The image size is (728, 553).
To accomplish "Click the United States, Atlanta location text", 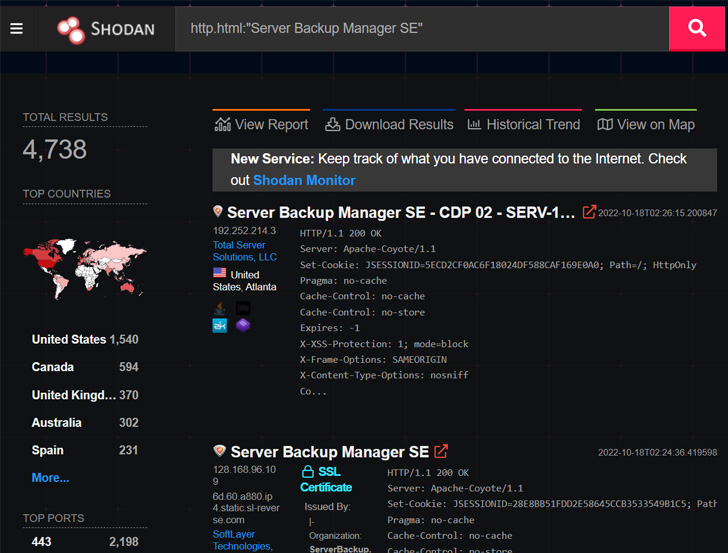I will (245, 281).
